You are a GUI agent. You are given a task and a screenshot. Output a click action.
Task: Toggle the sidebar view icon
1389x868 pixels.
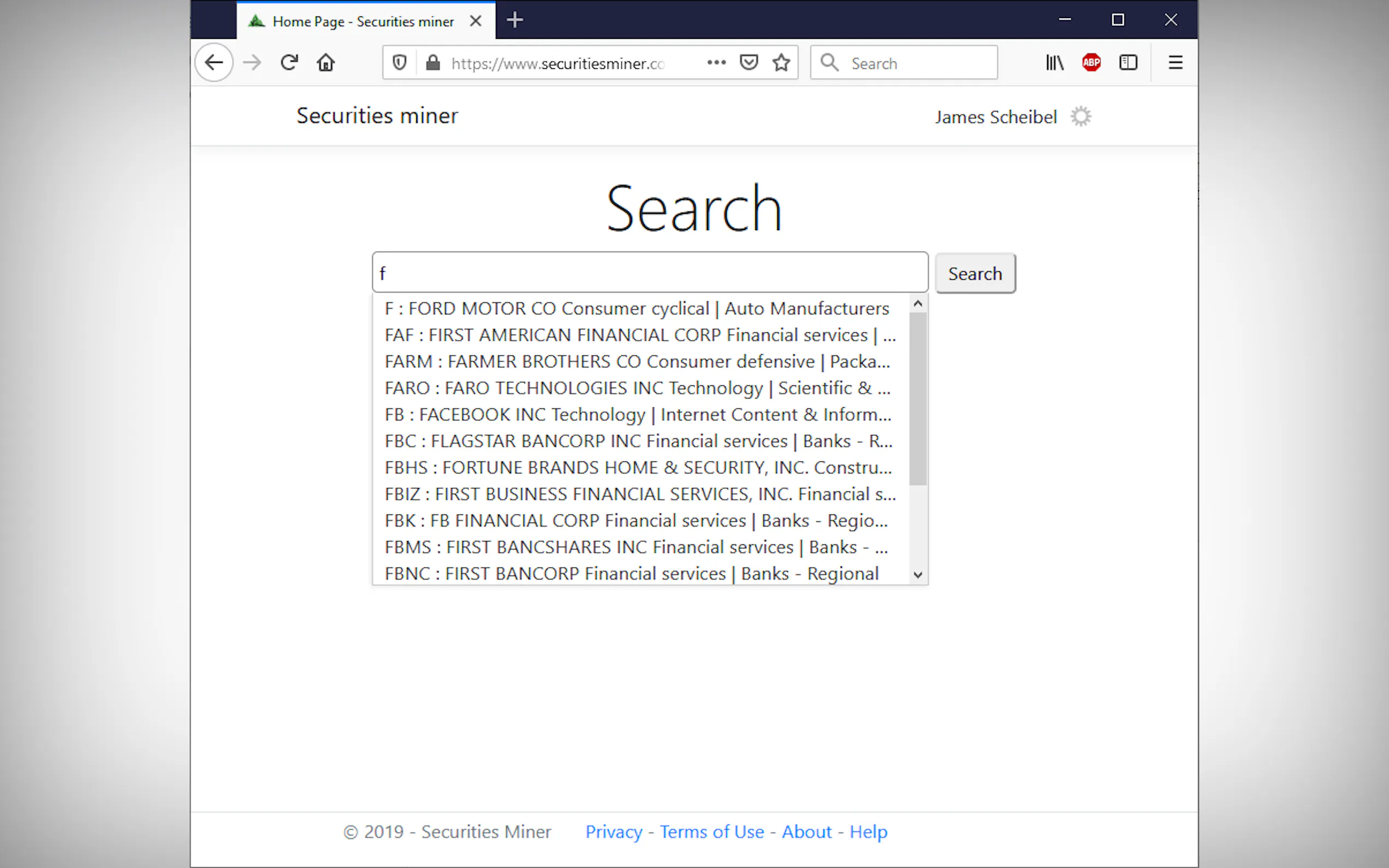1128,62
